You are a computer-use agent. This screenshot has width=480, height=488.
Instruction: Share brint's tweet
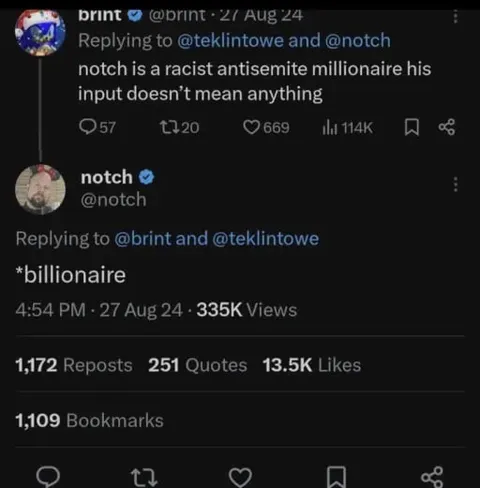(447, 127)
